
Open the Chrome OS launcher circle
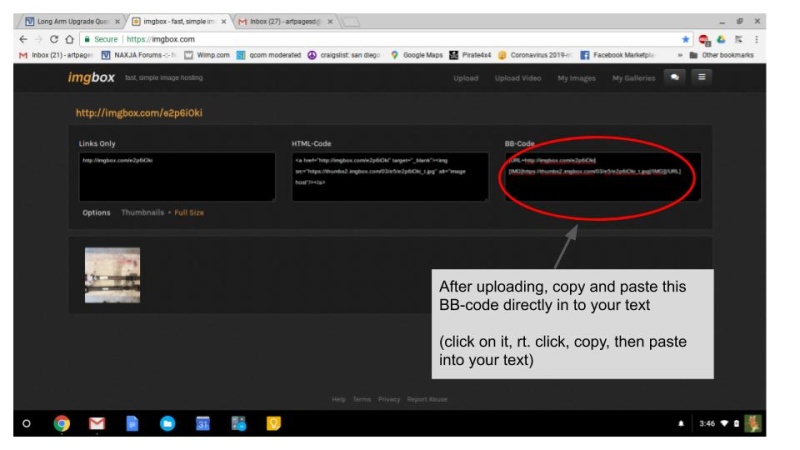27,423
